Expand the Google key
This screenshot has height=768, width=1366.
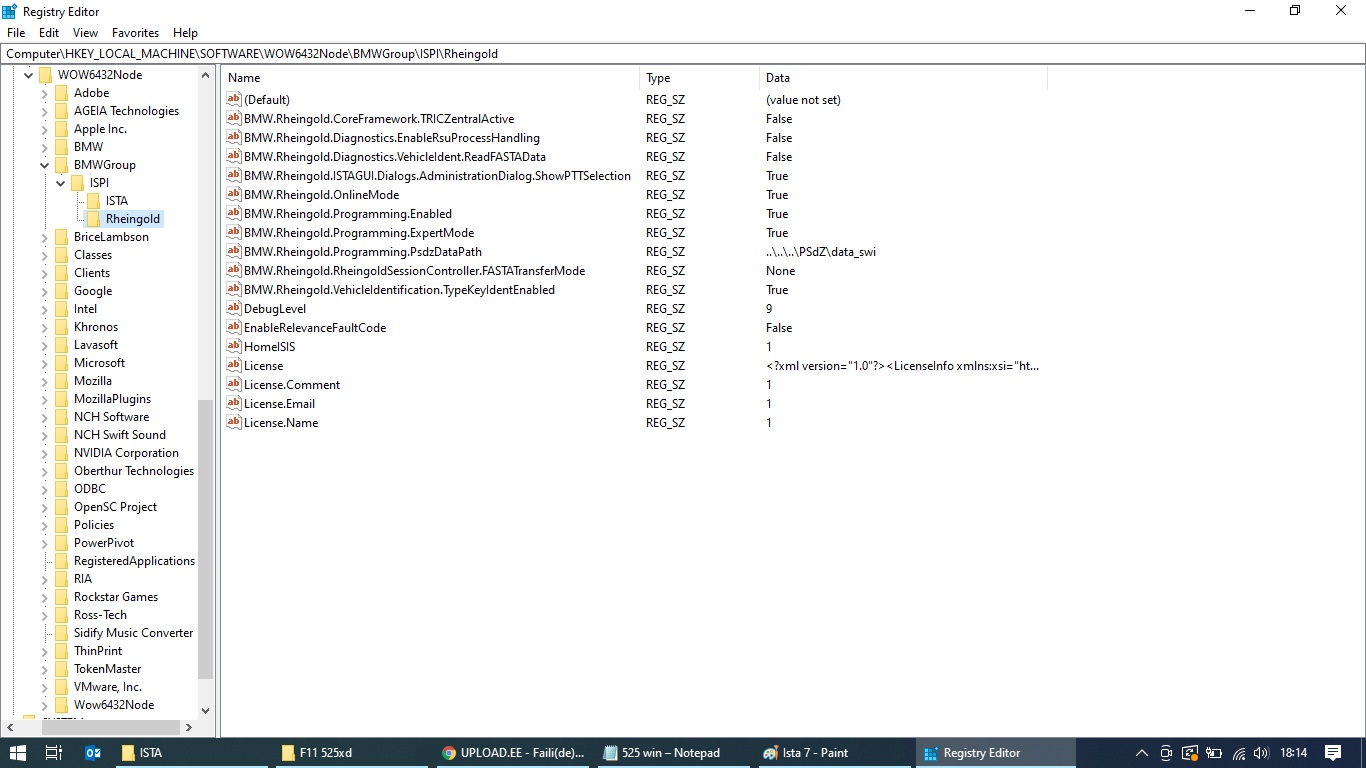pyautogui.click(x=44, y=291)
